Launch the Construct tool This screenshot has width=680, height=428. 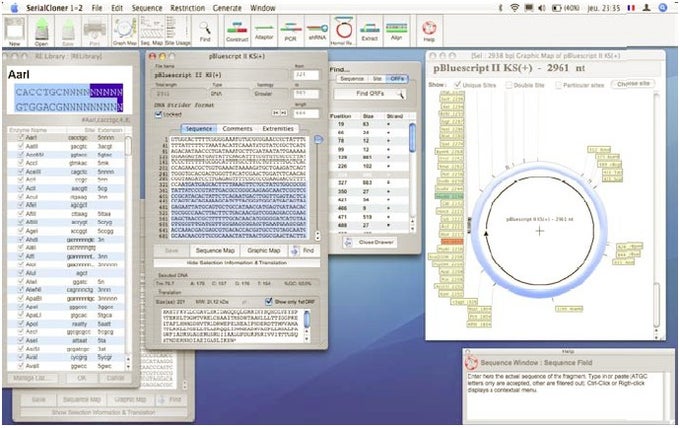click(x=237, y=32)
